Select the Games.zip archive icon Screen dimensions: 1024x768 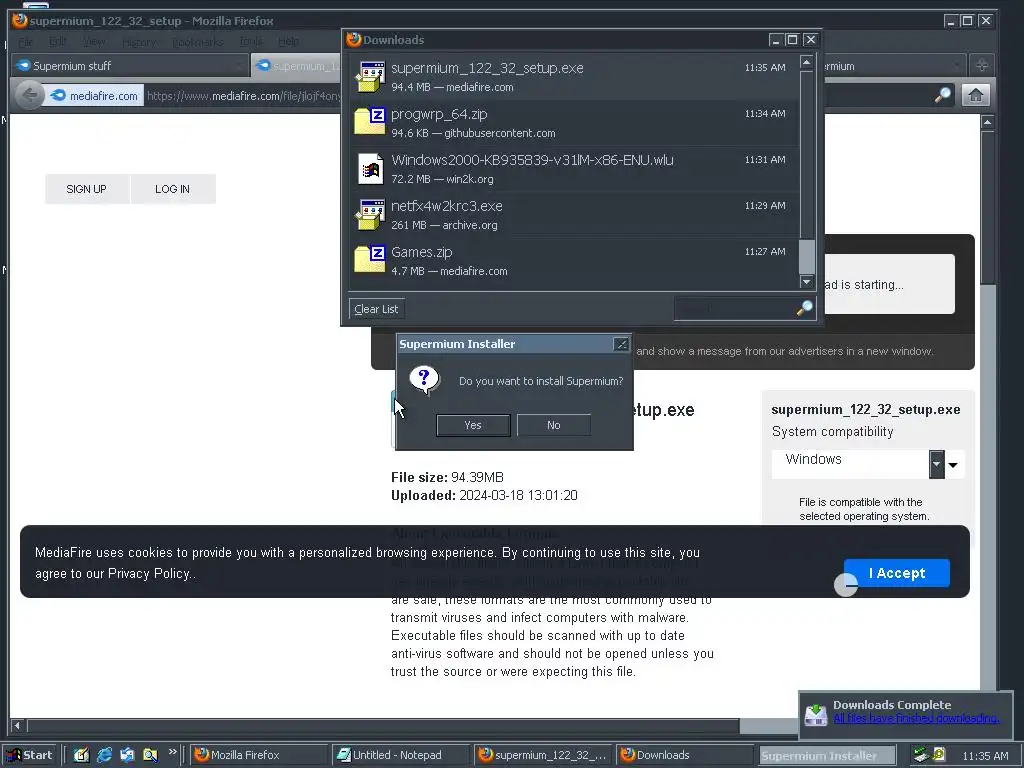tap(370, 260)
